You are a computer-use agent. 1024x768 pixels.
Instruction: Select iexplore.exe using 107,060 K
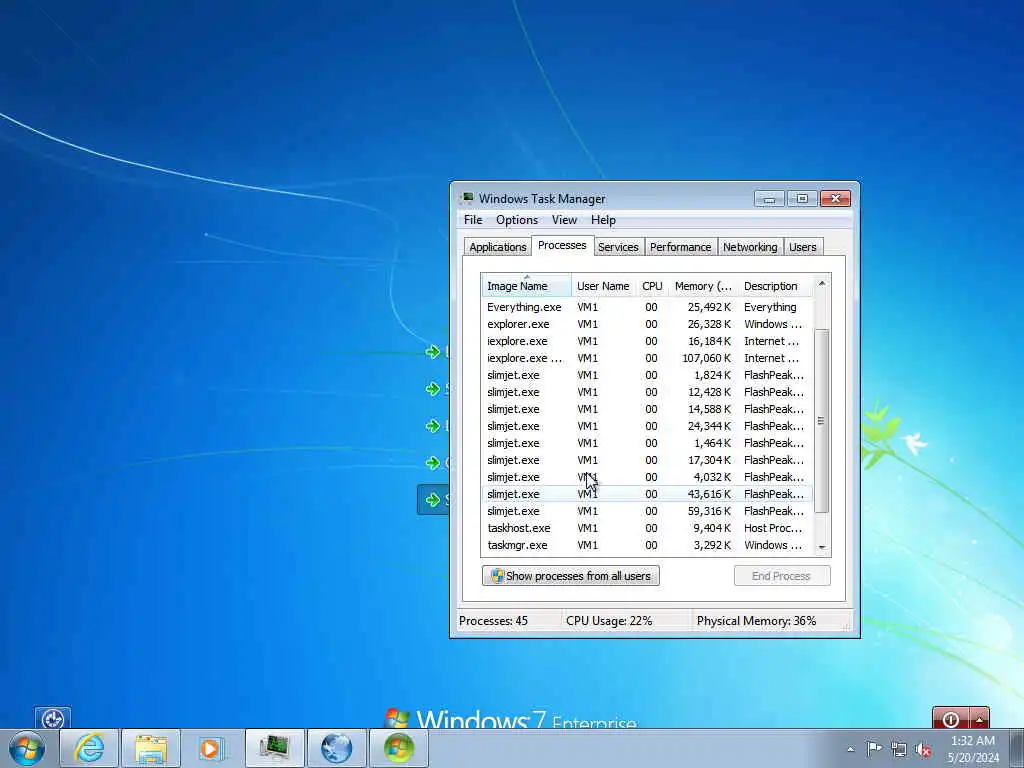tap(647, 358)
